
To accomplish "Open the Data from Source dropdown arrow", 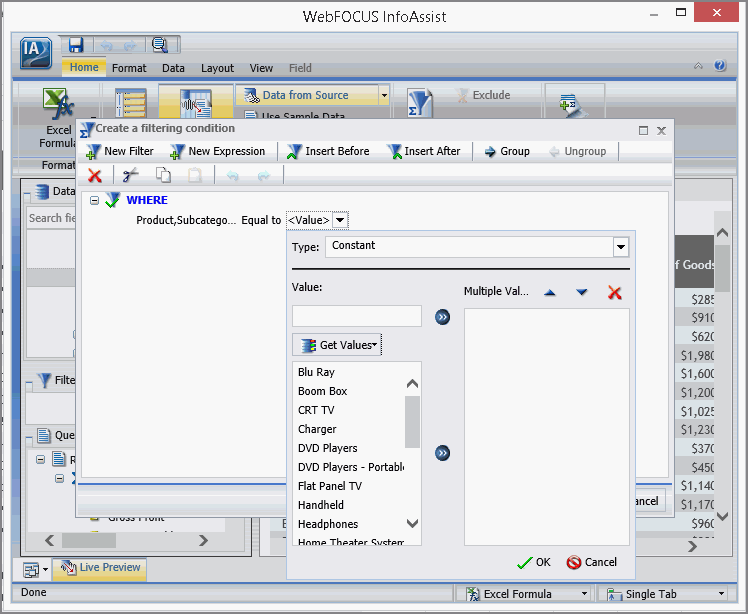I will (x=384, y=95).
